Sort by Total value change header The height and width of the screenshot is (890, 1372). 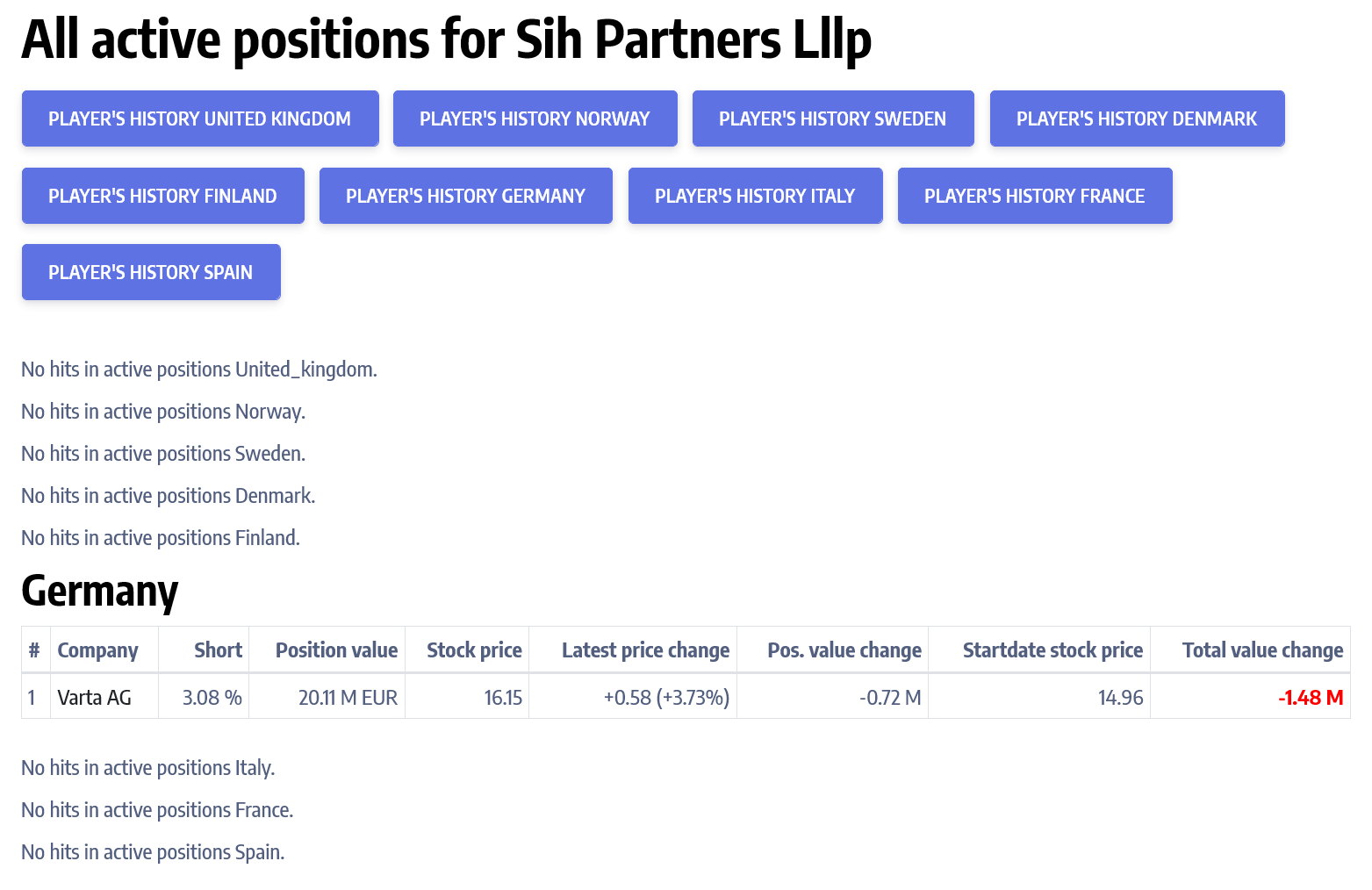(1262, 650)
